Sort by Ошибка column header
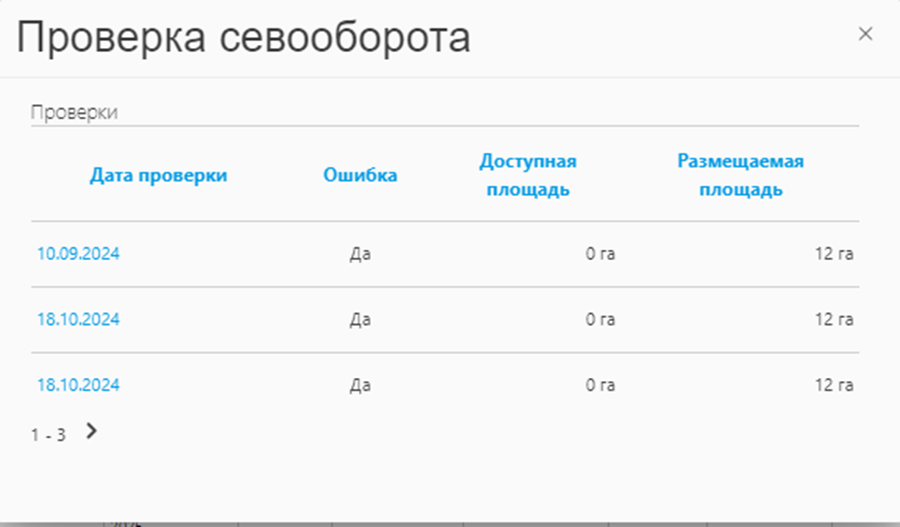Image resolution: width=900 pixels, height=527 pixels. tap(360, 175)
